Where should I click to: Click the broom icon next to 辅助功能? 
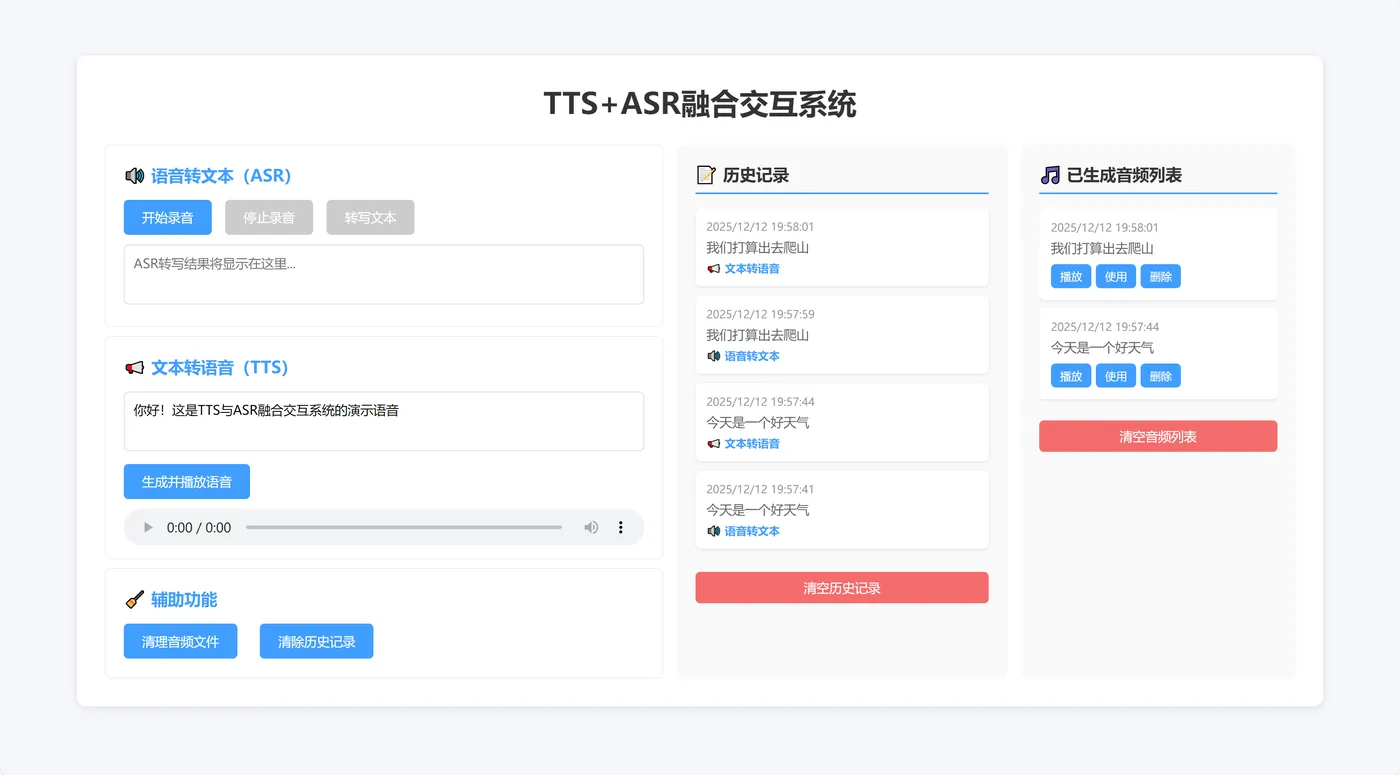click(x=132, y=600)
